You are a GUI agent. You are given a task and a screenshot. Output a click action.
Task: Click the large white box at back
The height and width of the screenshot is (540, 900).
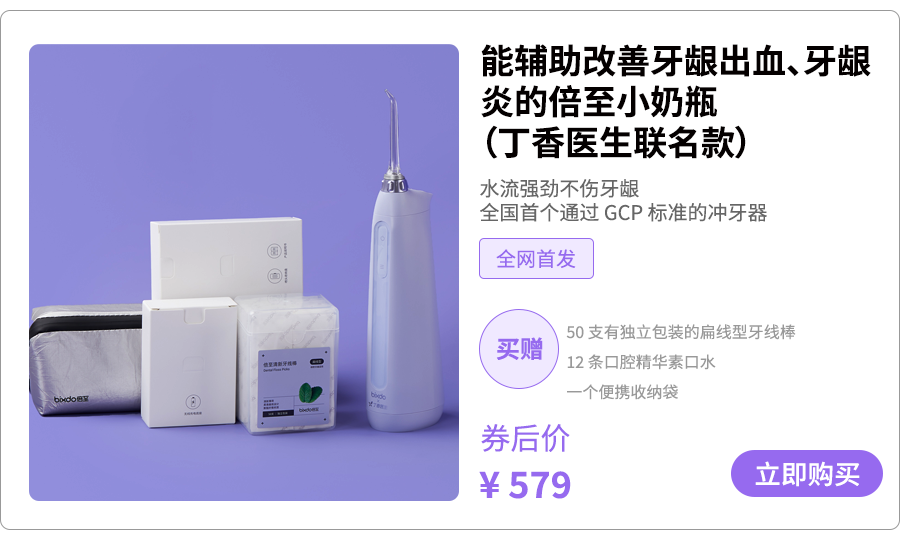pos(227,258)
